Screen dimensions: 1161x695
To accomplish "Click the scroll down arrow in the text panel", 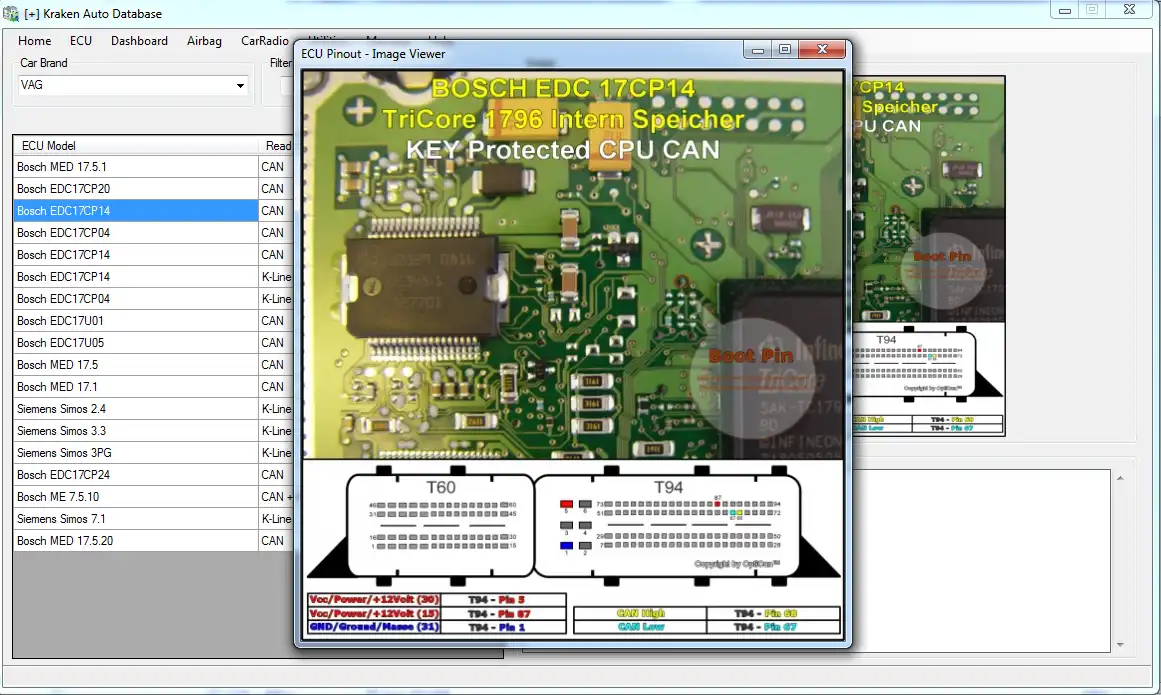I will tap(1120, 645).
